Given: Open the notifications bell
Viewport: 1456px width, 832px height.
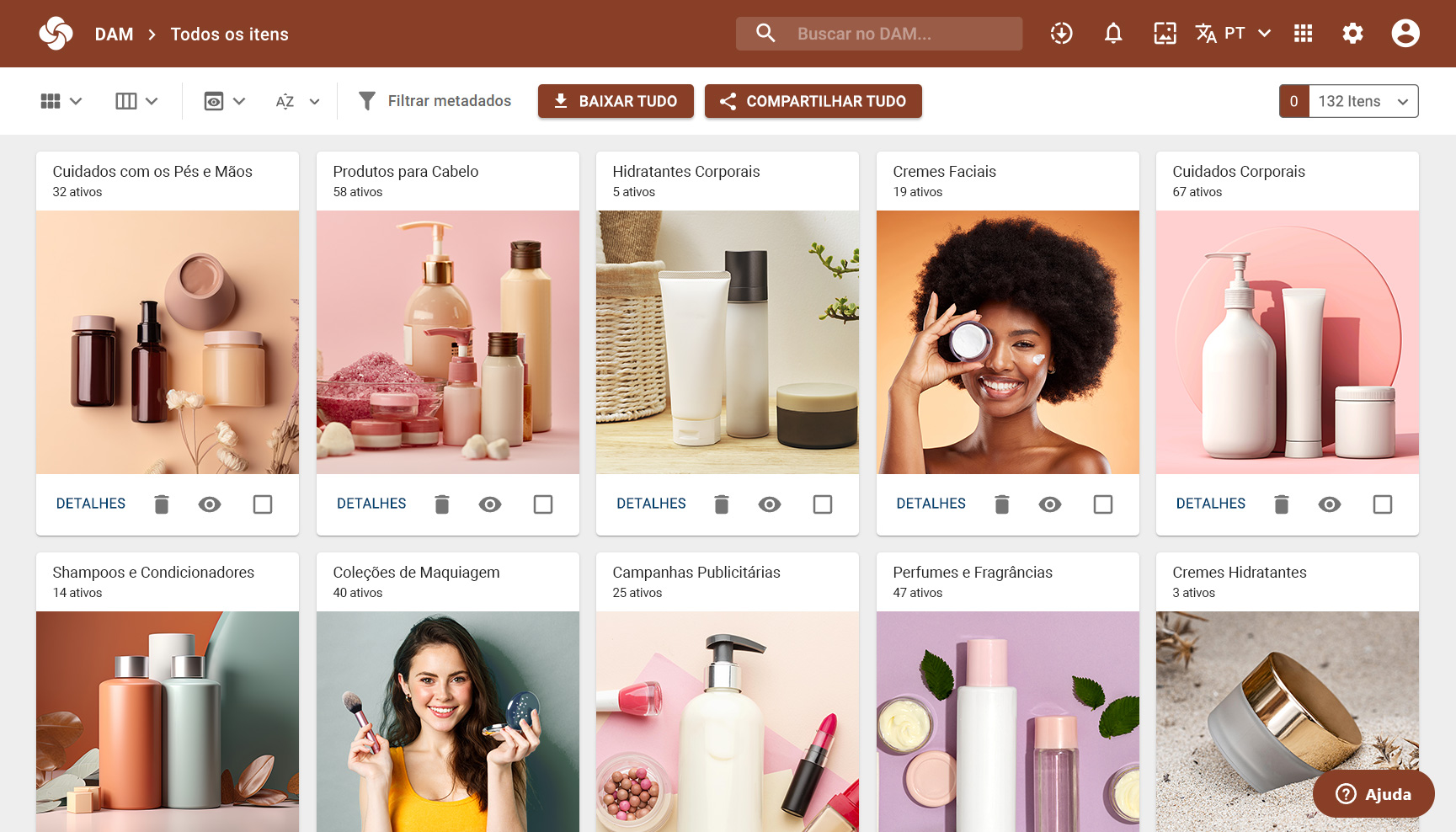Looking at the screenshot, I should (1113, 34).
